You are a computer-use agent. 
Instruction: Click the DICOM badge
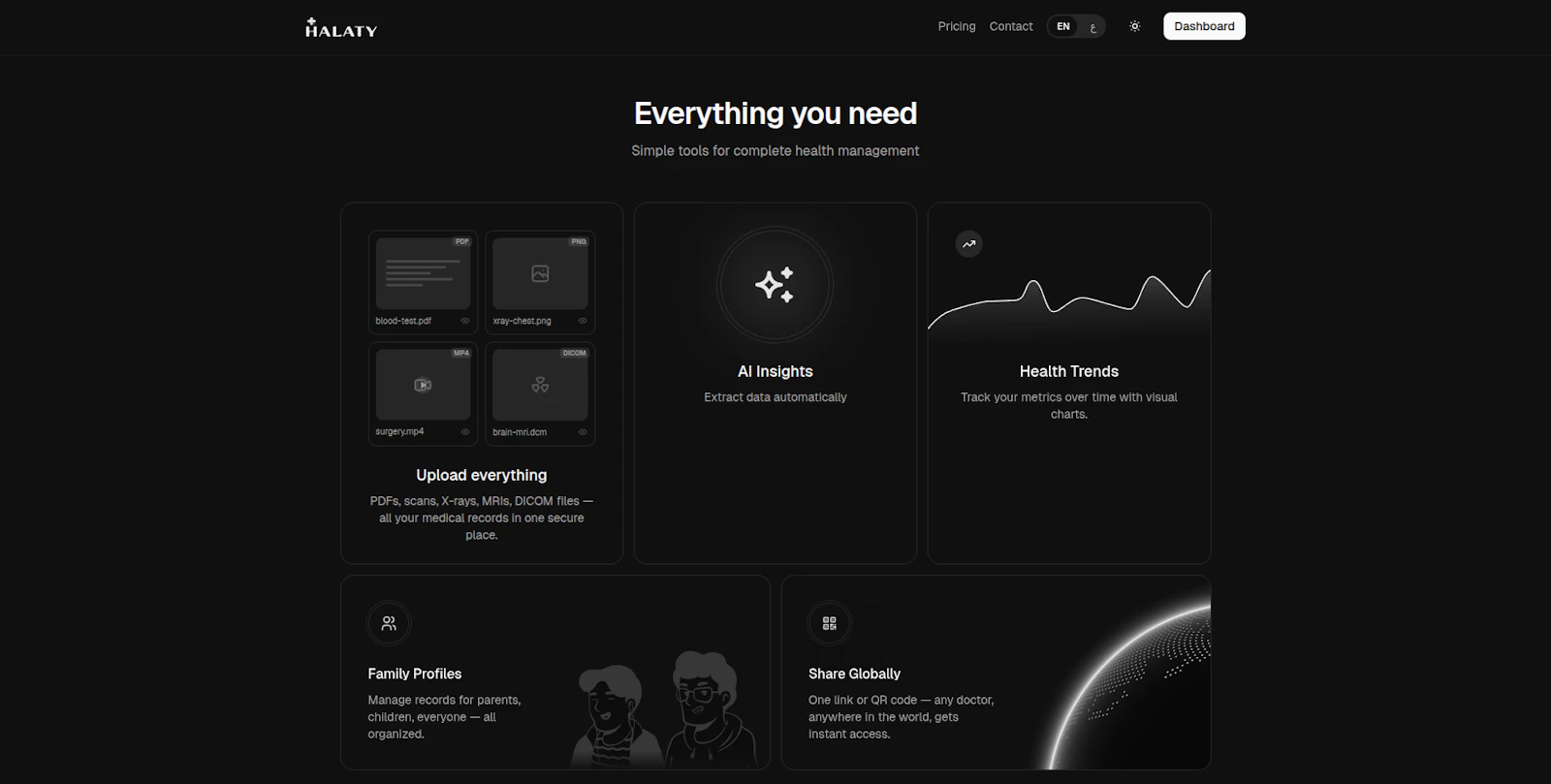pos(574,353)
